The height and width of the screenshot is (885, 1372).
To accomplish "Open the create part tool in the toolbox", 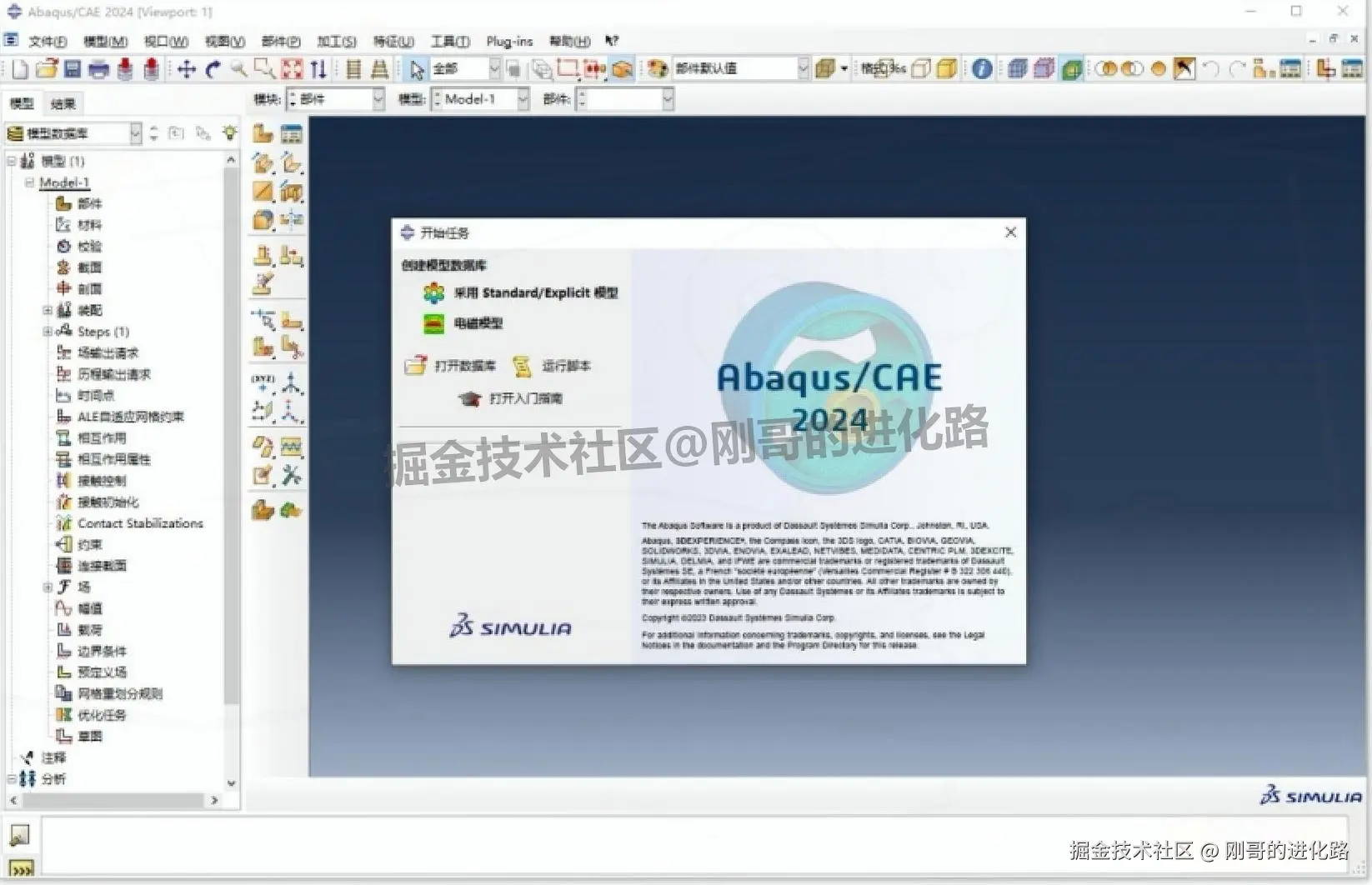I will (261, 133).
